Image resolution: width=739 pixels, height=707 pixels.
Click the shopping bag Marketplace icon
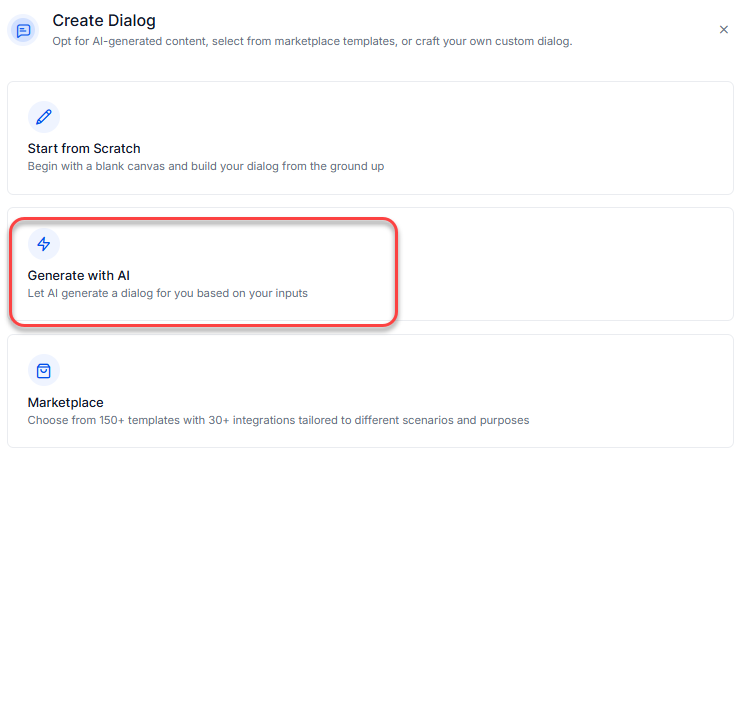point(43,371)
